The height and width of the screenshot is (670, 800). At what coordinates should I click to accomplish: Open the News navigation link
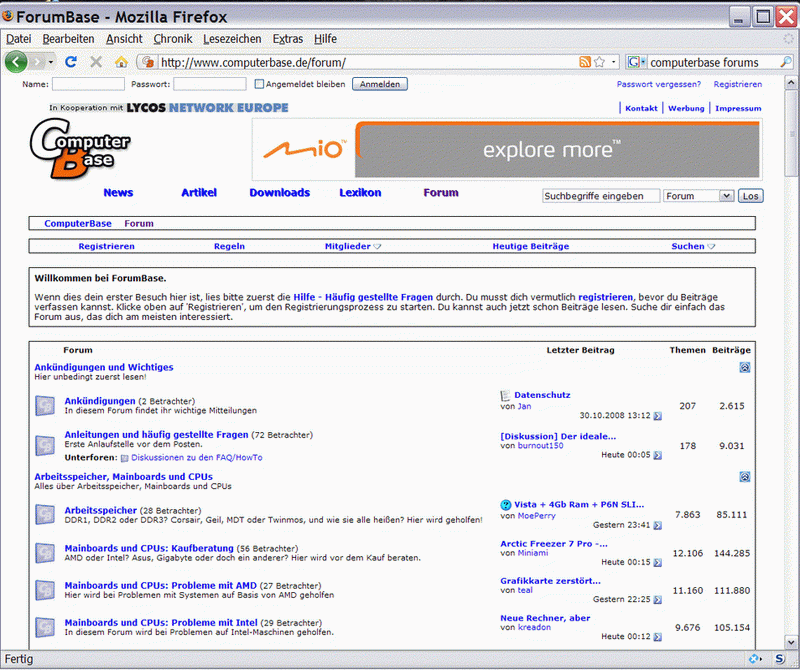pyautogui.click(x=118, y=192)
